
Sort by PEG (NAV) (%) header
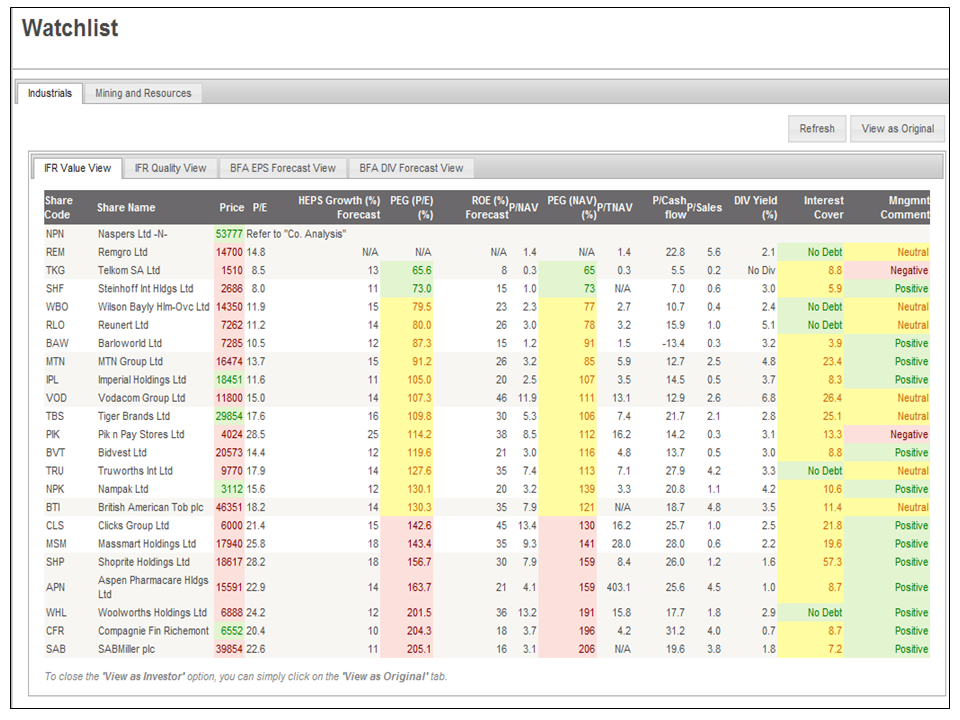(x=572, y=208)
